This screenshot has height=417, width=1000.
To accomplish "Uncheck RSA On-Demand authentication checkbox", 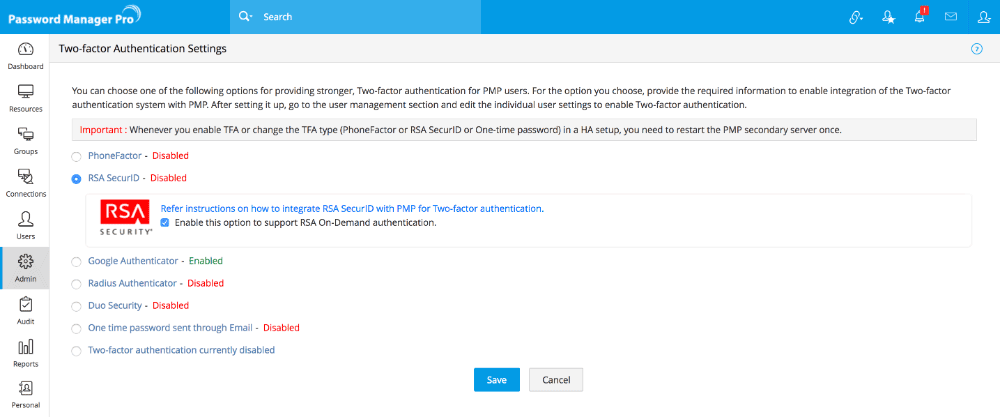I will (x=165, y=222).
